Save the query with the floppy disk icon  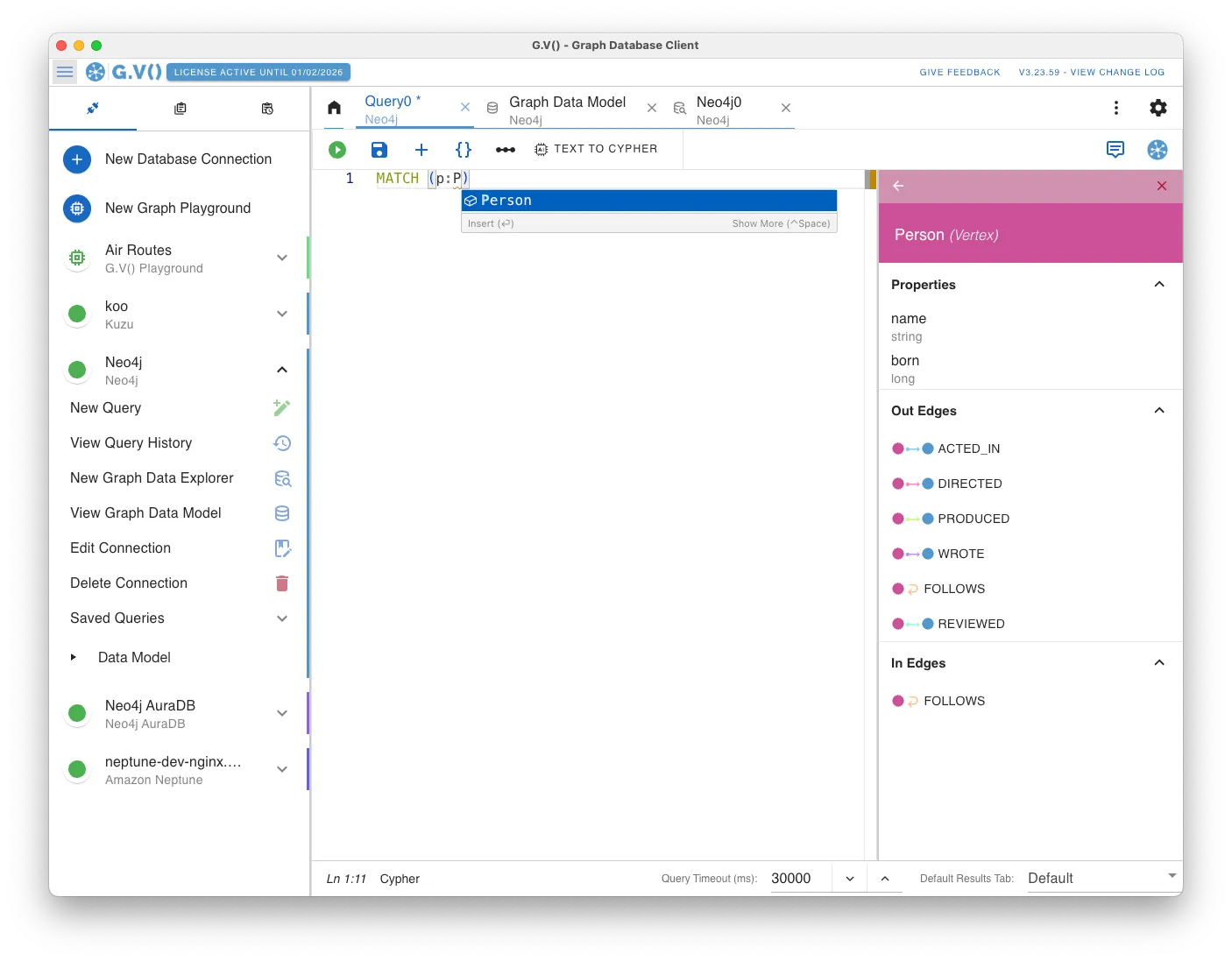379,150
